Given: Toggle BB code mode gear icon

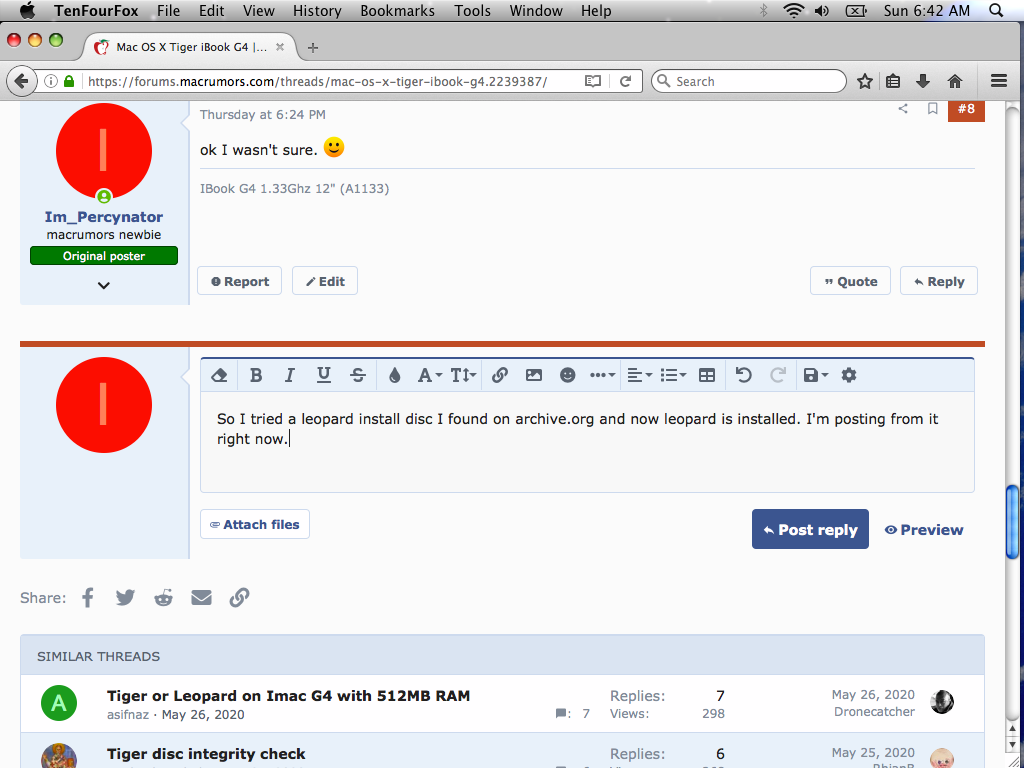Looking at the screenshot, I should point(848,376).
